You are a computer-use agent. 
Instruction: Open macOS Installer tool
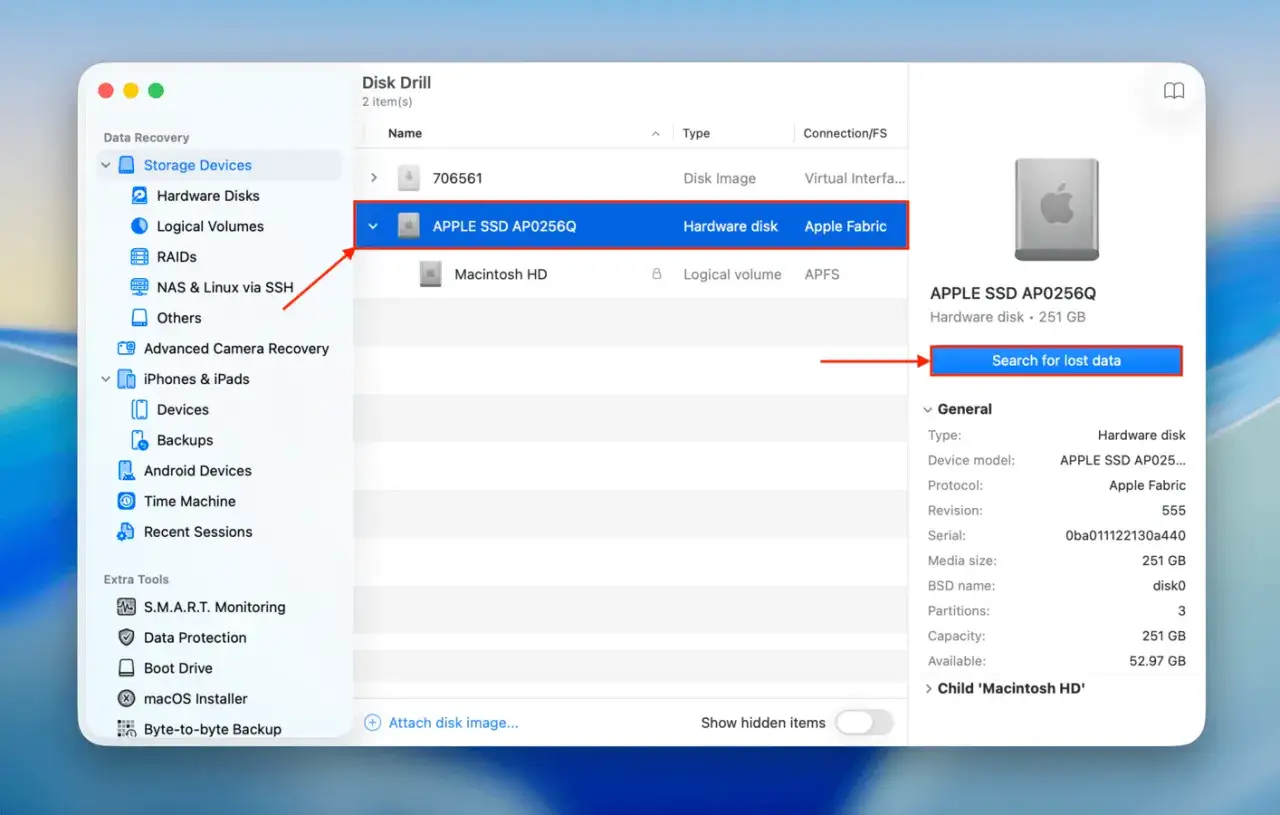point(196,698)
